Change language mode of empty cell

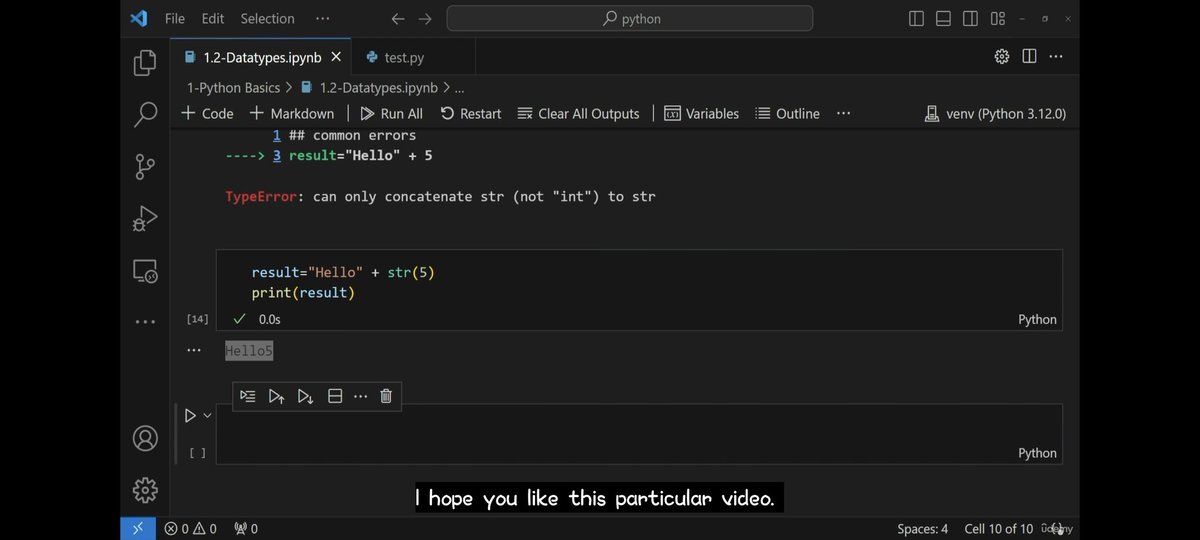[1037, 453]
